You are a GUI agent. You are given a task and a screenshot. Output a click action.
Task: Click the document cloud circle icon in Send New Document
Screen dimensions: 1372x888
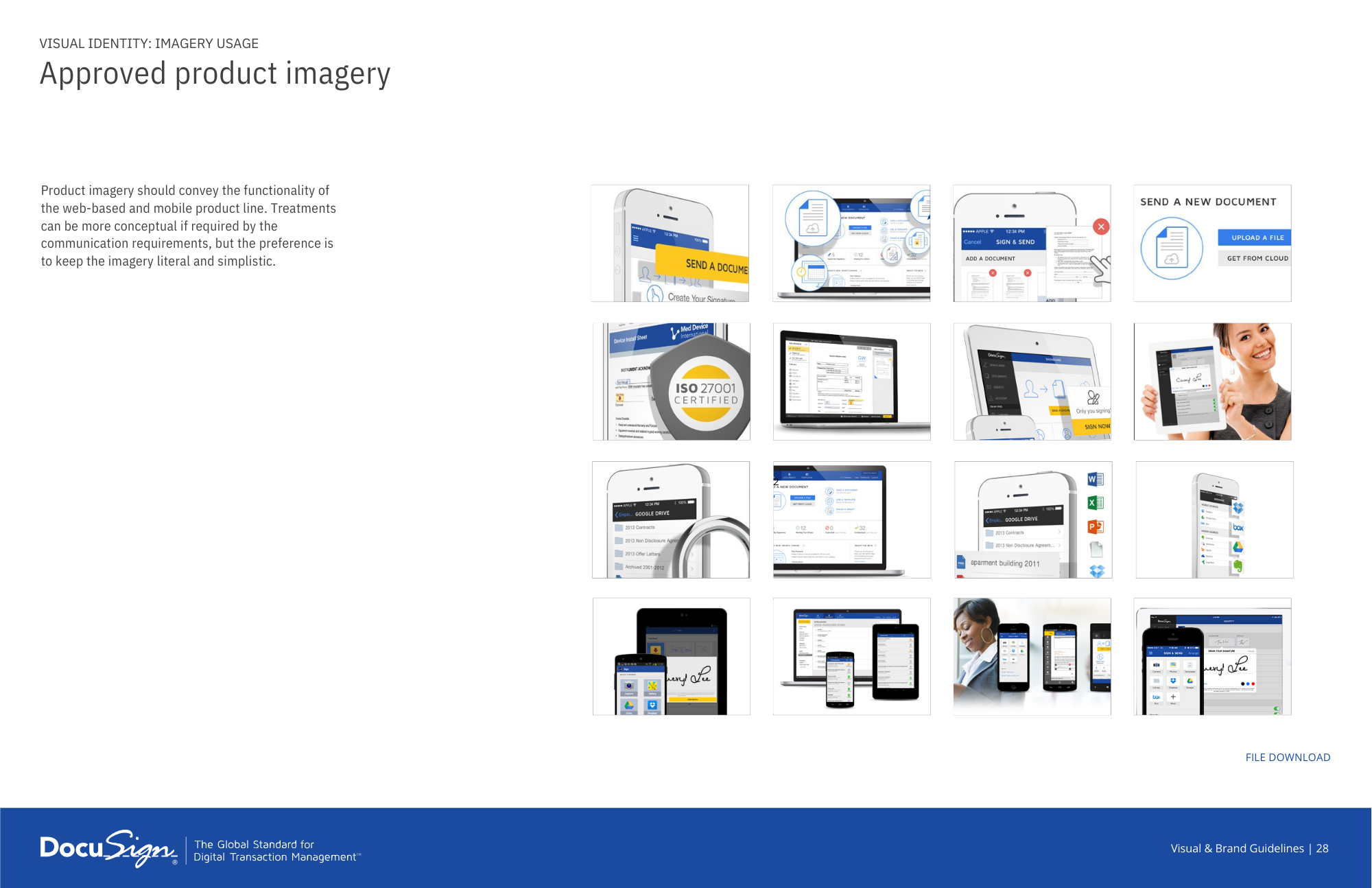pyautogui.click(x=1172, y=248)
